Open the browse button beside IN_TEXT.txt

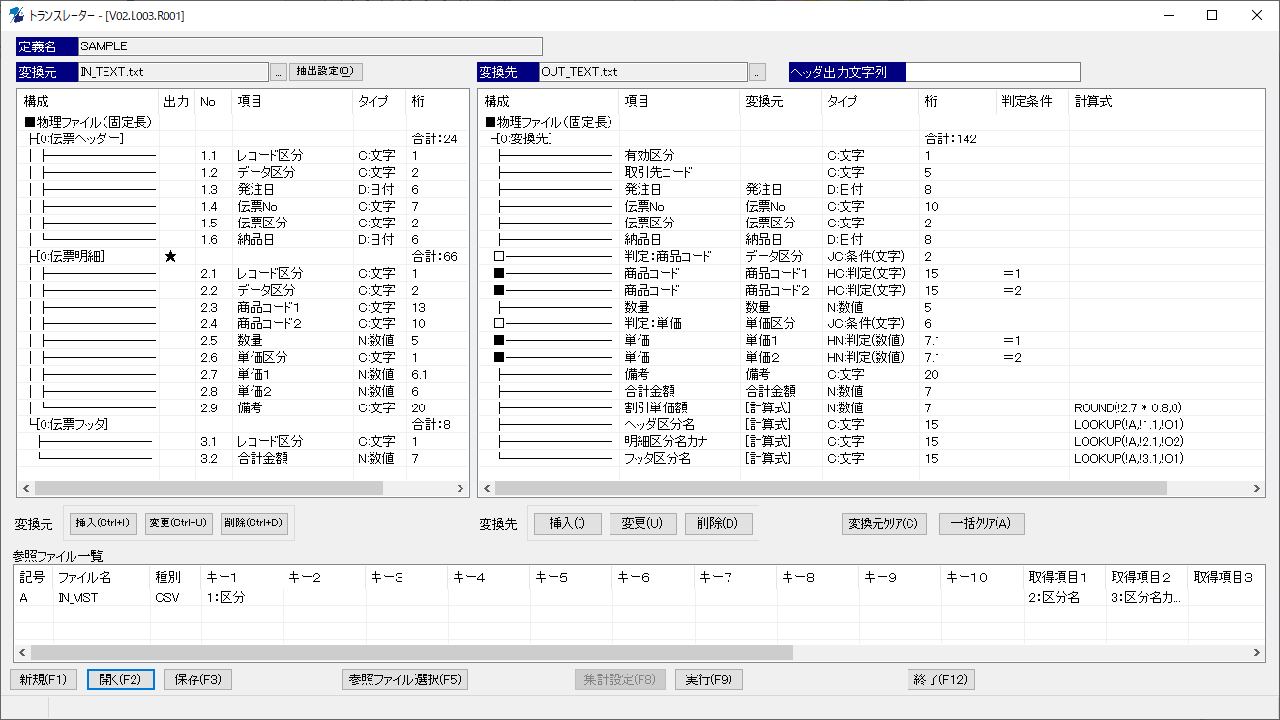(x=279, y=72)
